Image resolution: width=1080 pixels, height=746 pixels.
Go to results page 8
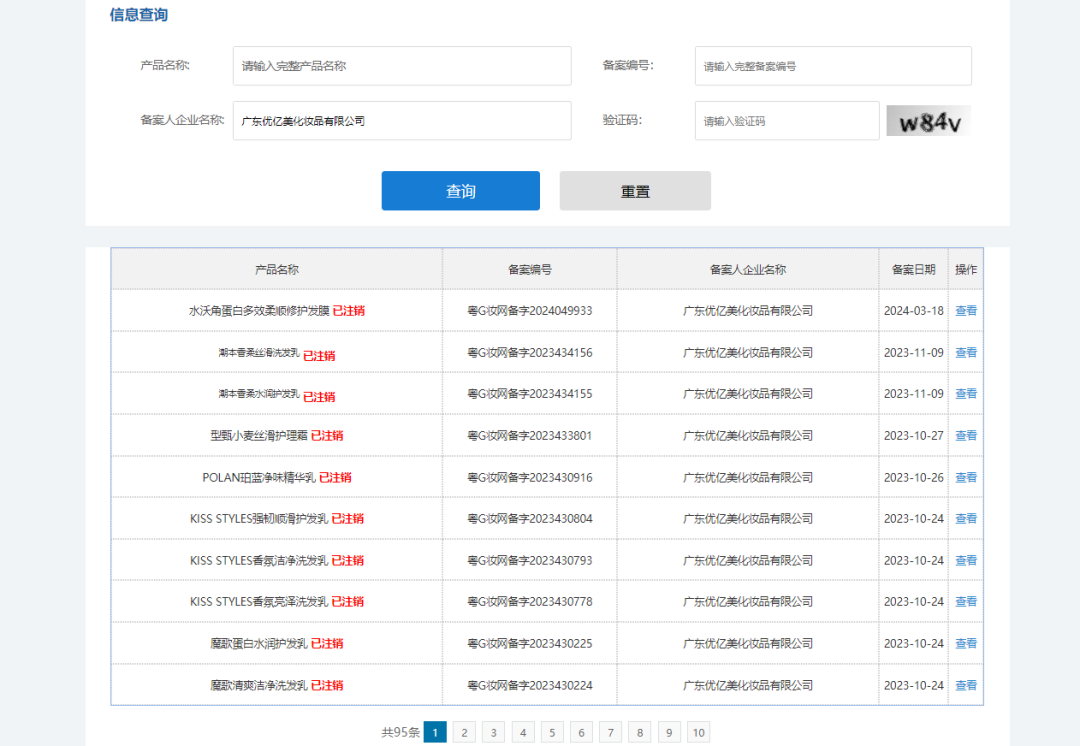(x=641, y=733)
